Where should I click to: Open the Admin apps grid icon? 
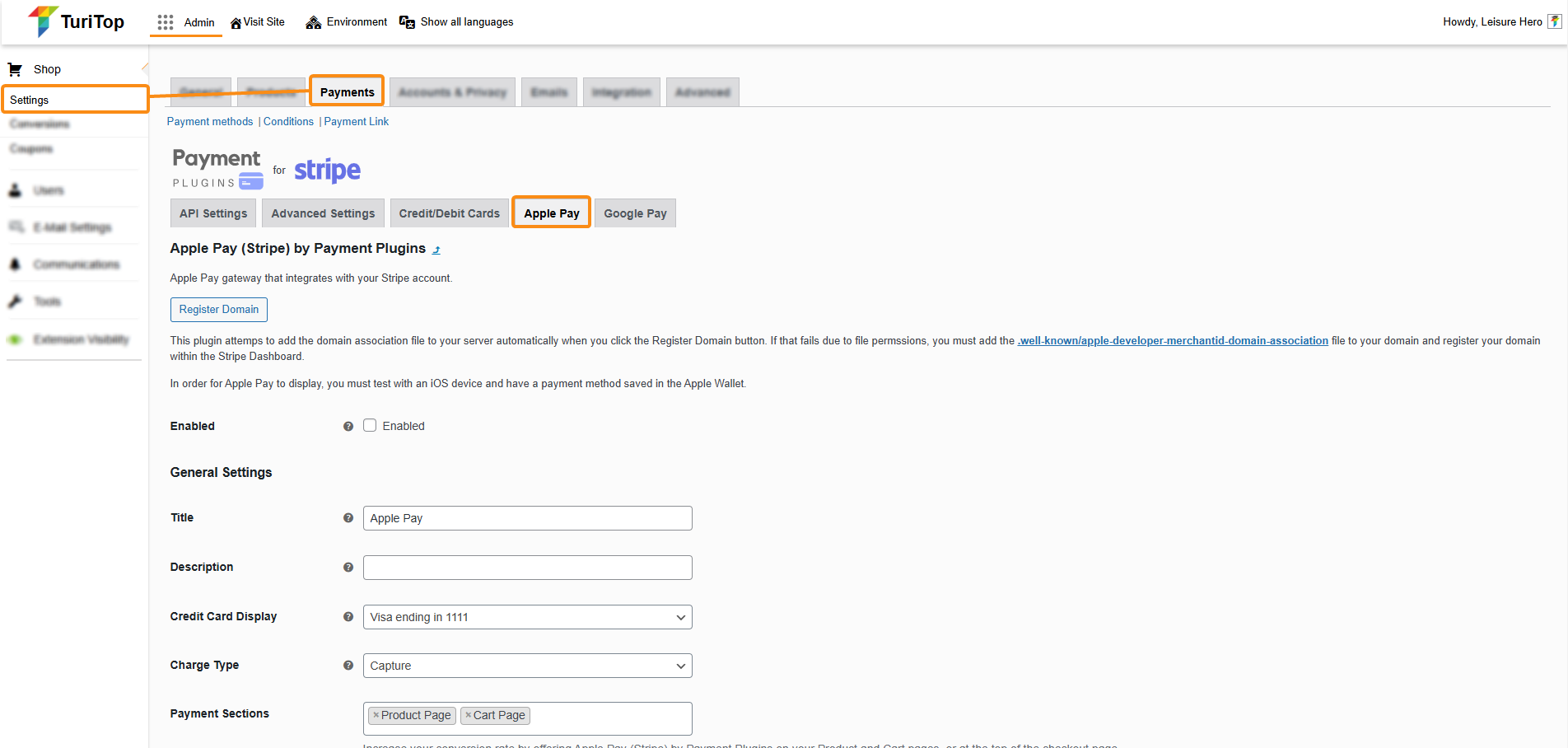pyautogui.click(x=166, y=22)
